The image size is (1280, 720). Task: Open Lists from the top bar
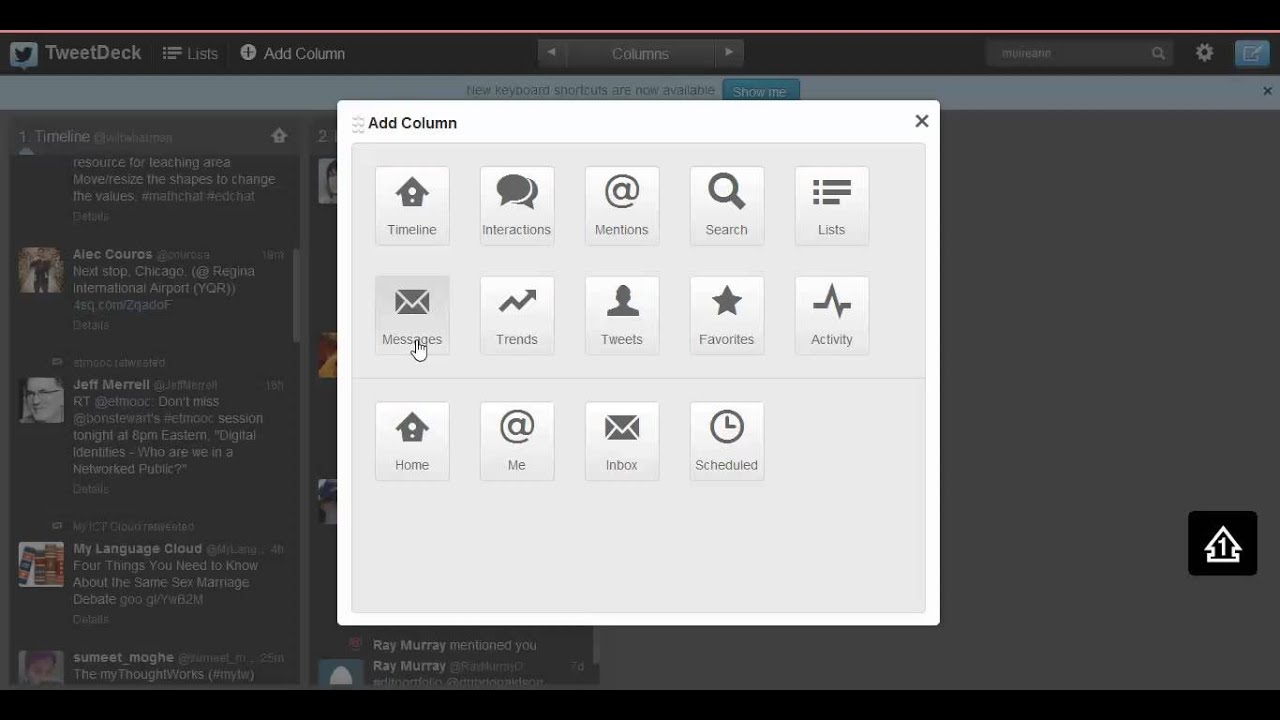190,54
